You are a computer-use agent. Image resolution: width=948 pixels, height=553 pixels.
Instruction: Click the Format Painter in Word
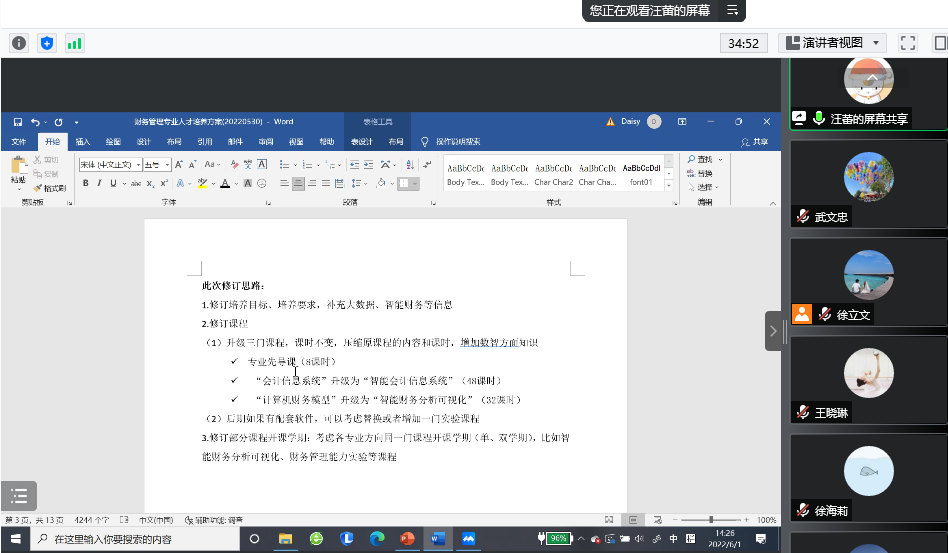click(x=49, y=188)
